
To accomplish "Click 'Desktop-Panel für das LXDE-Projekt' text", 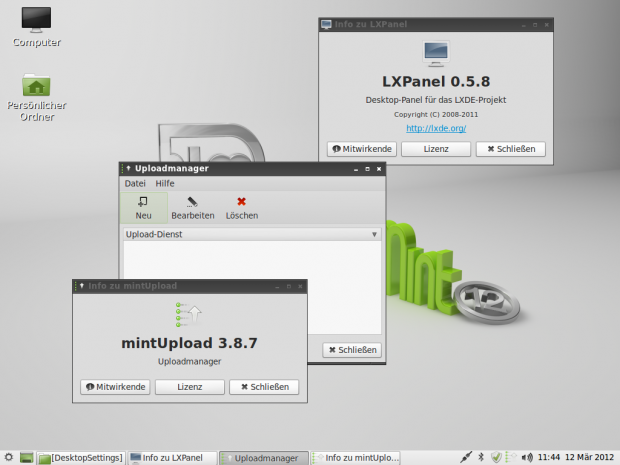I will pyautogui.click(x=436, y=100).
